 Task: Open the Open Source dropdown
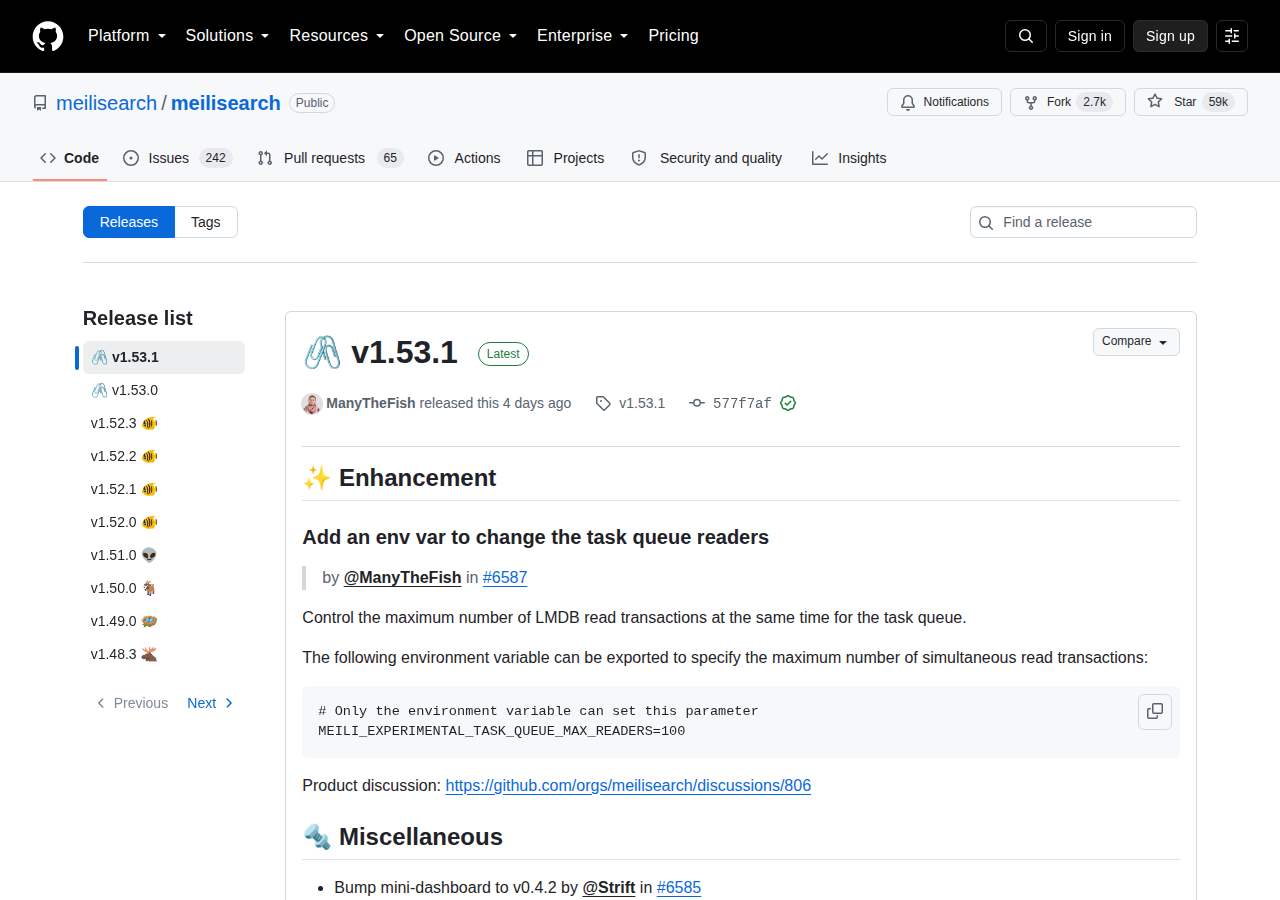[461, 36]
